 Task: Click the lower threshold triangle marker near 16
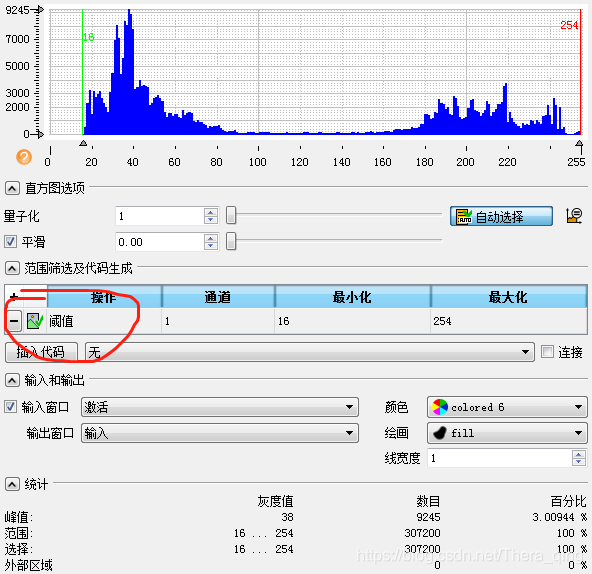click(83, 143)
